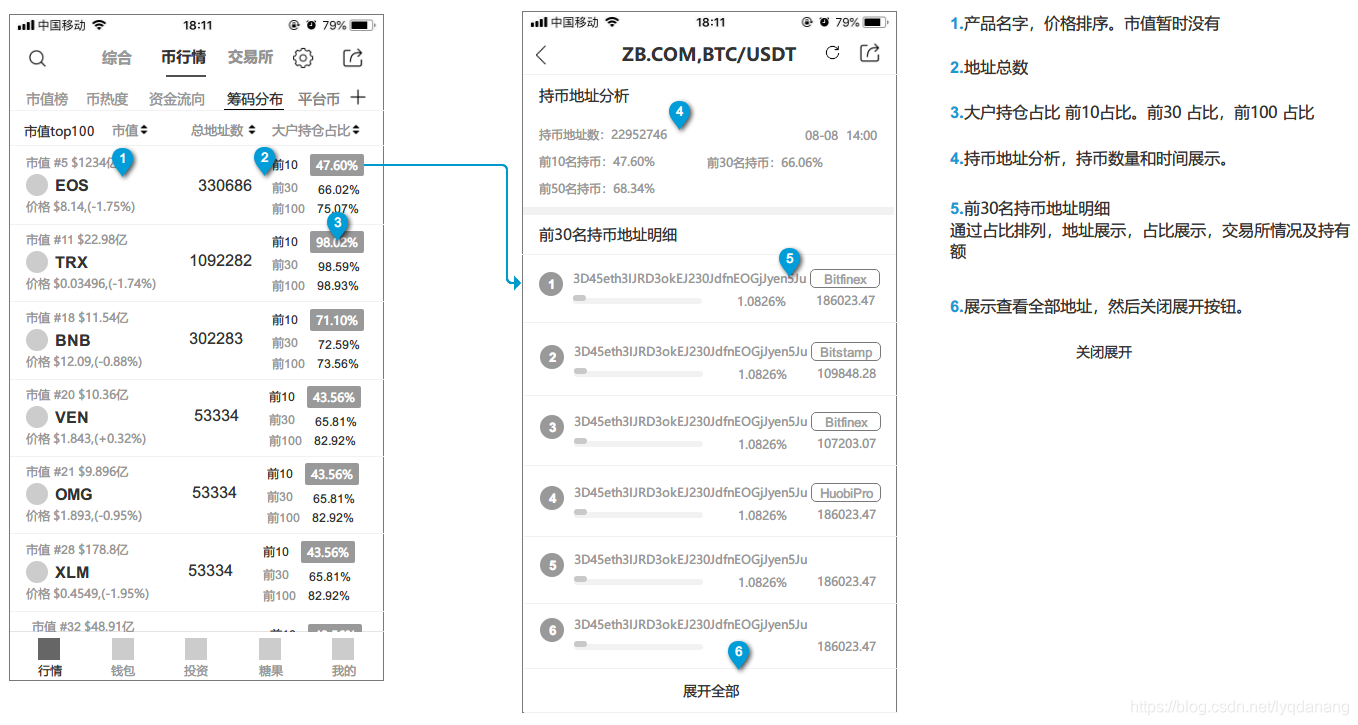Tap EOS 前10 47.60% highlighted badge
Viewport: 1358px width, 725px height.
click(x=337, y=165)
